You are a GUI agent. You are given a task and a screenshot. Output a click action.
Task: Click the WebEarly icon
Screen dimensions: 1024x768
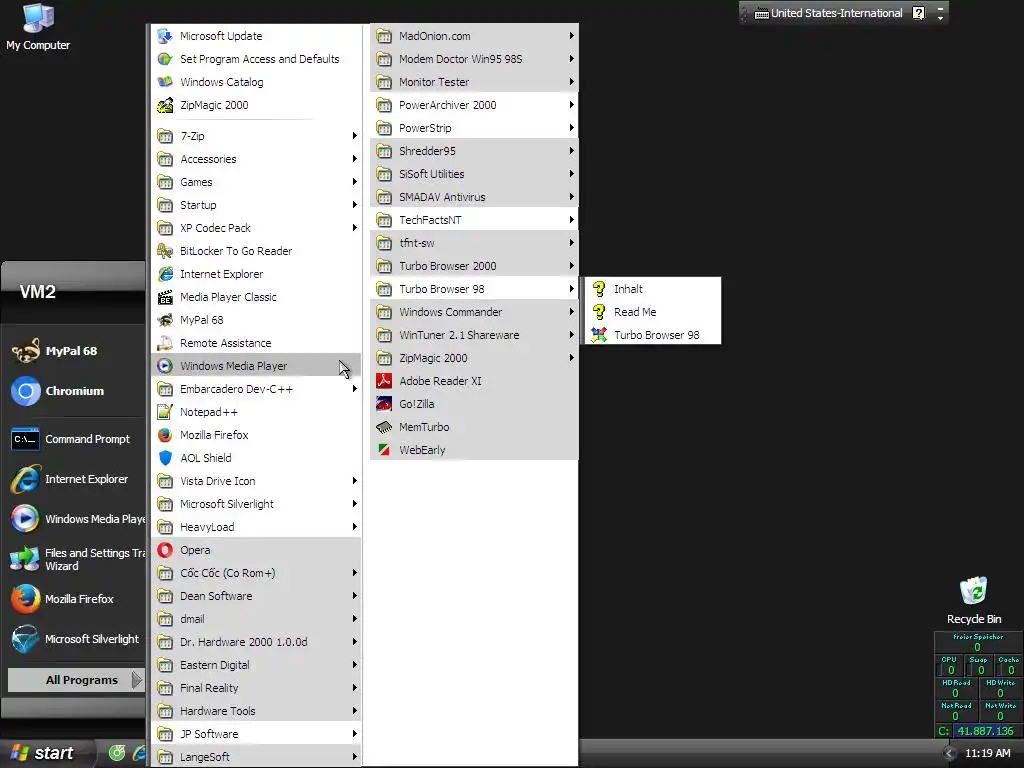[384, 450]
